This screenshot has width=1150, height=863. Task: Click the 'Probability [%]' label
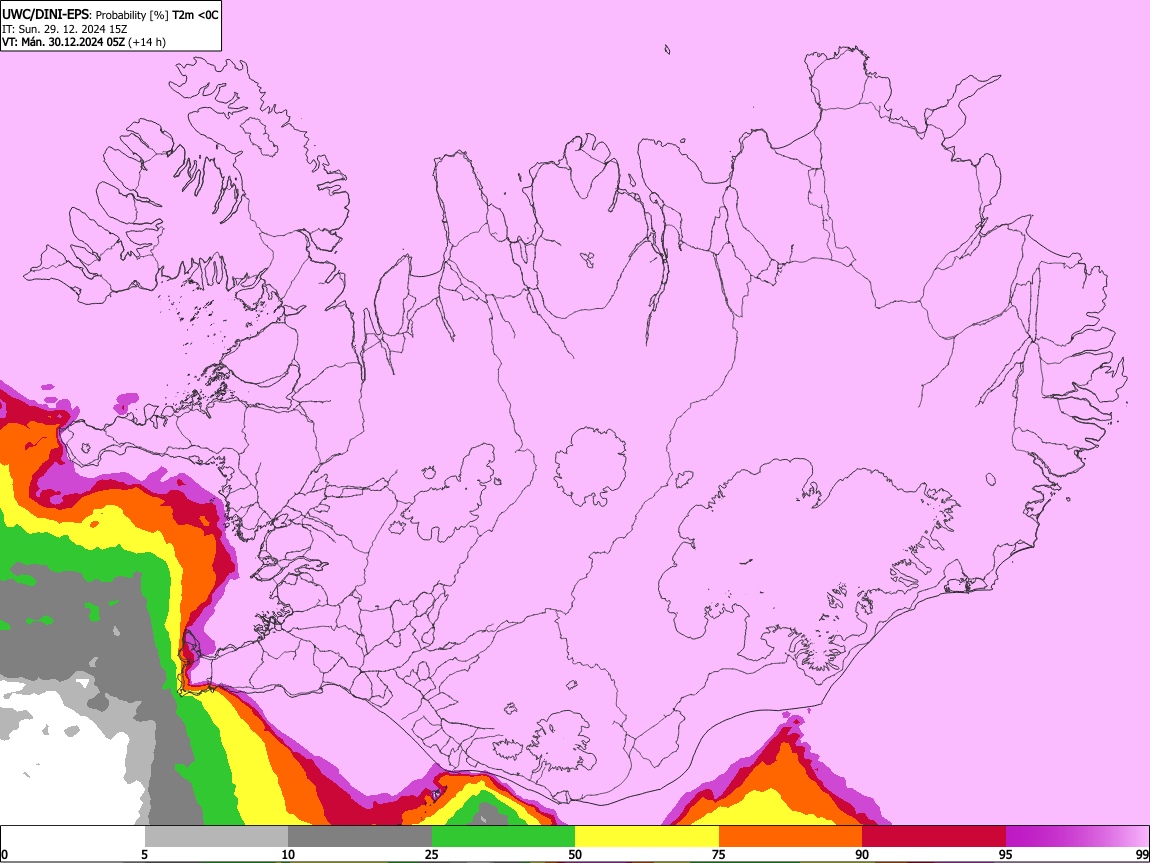133,15
